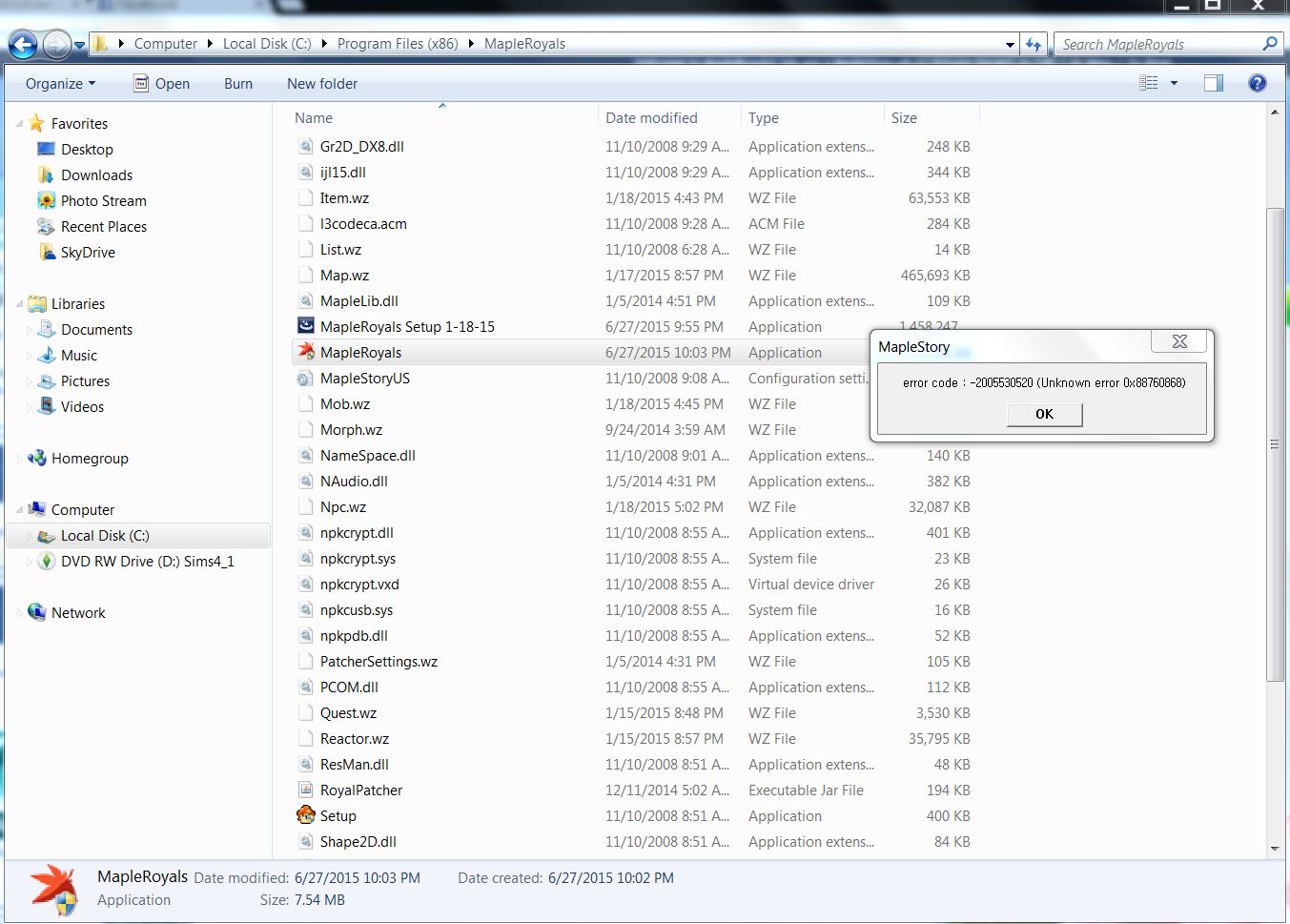Click Program Files (x86) in breadcrumb

(x=398, y=44)
